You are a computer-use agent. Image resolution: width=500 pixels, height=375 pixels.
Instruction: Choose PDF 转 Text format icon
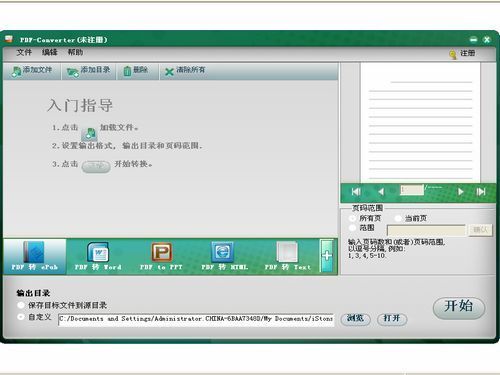[287, 252]
